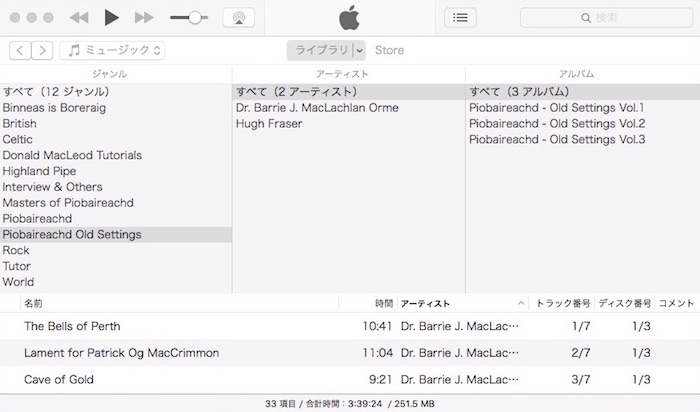Choose artist Hugh Fraser

[x=269, y=124]
